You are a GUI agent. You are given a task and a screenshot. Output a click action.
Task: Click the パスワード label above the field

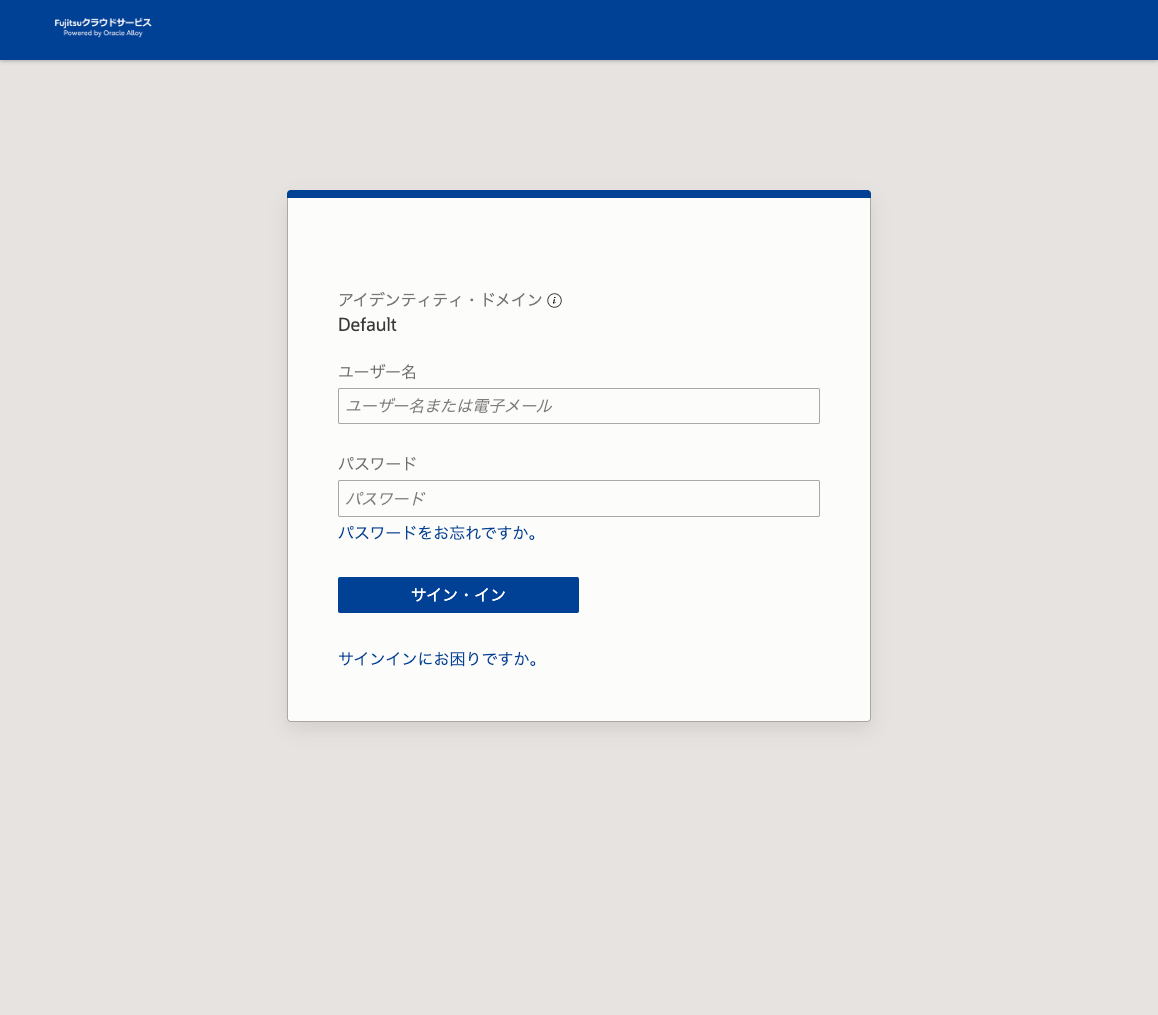coord(377,463)
